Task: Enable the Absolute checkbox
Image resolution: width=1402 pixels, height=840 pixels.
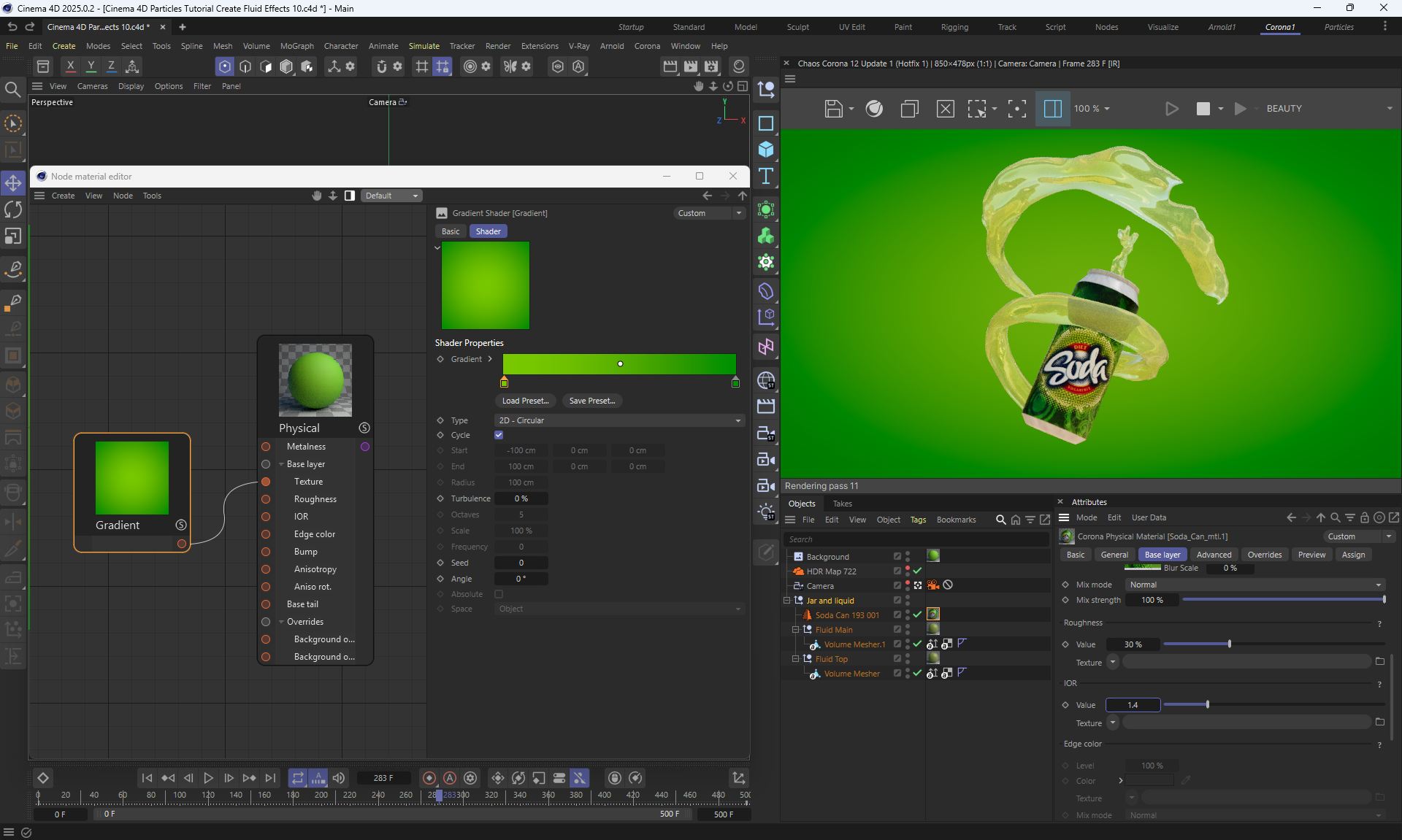Action: [x=499, y=594]
